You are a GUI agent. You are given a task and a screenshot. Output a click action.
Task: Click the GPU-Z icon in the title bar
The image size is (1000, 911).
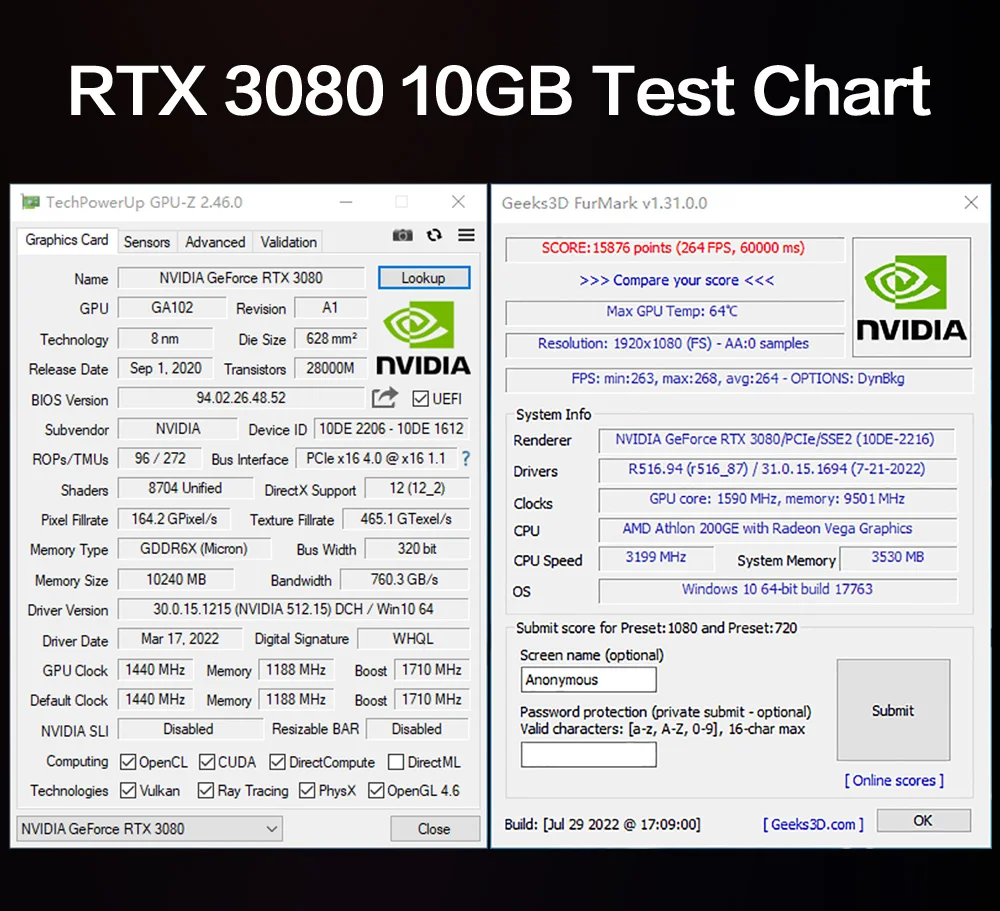(x=30, y=201)
